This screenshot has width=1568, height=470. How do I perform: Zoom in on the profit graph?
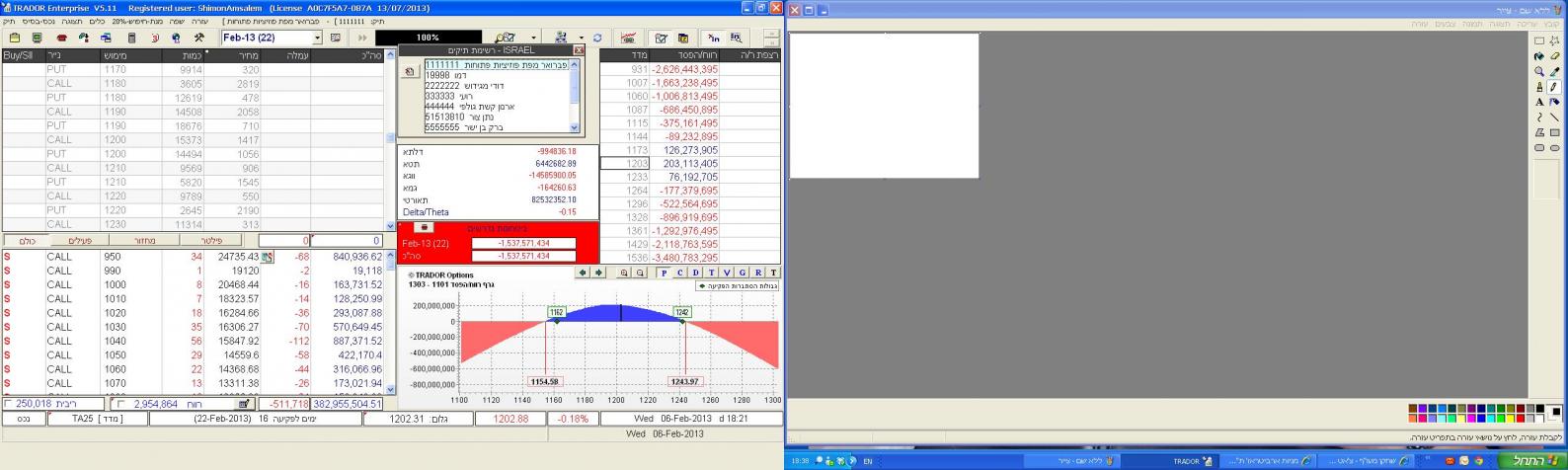click(x=624, y=273)
